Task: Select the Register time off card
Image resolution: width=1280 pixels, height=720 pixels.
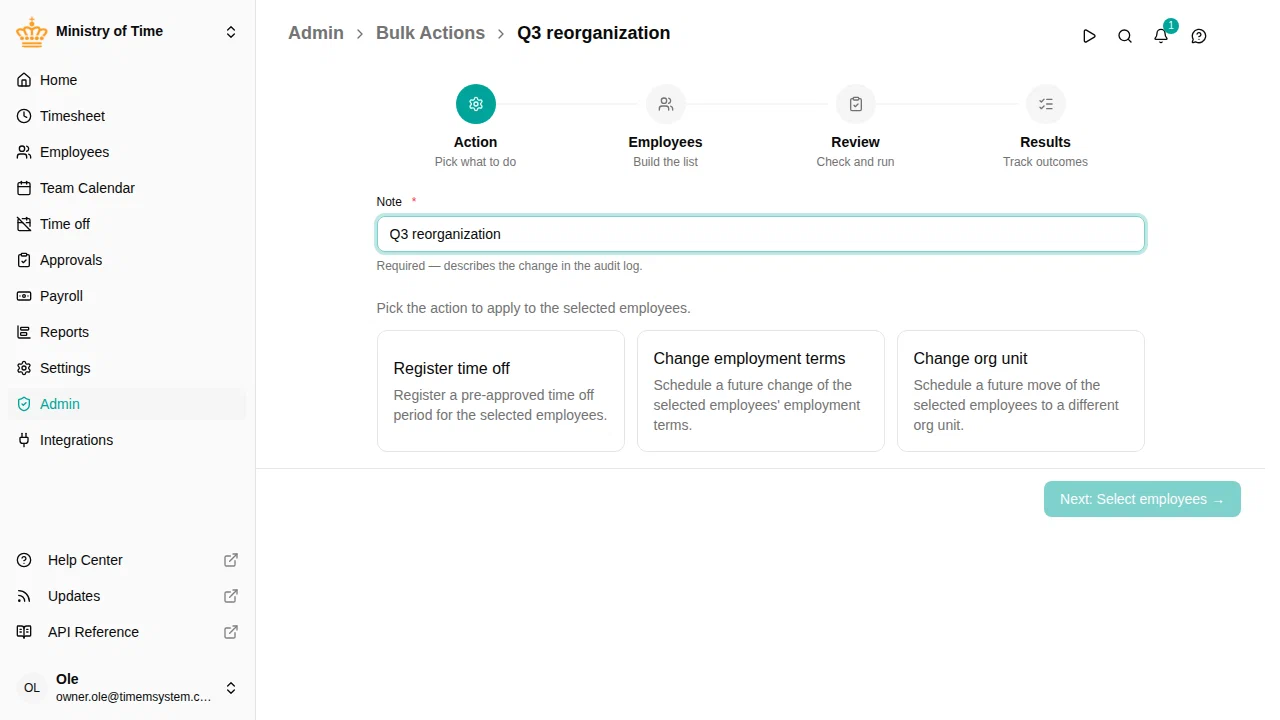Action: [501, 391]
